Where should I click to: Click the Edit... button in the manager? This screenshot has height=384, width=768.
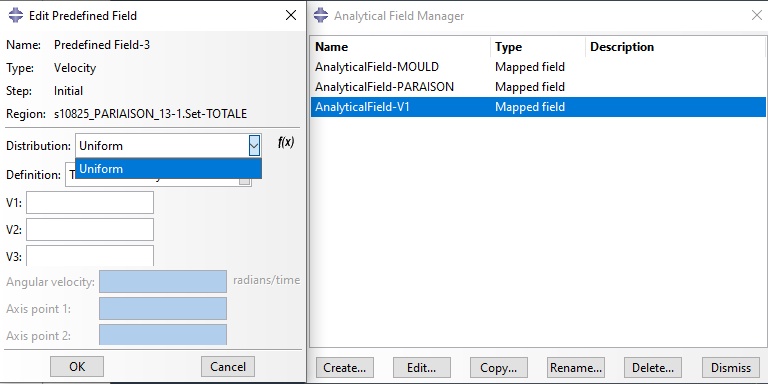click(422, 367)
